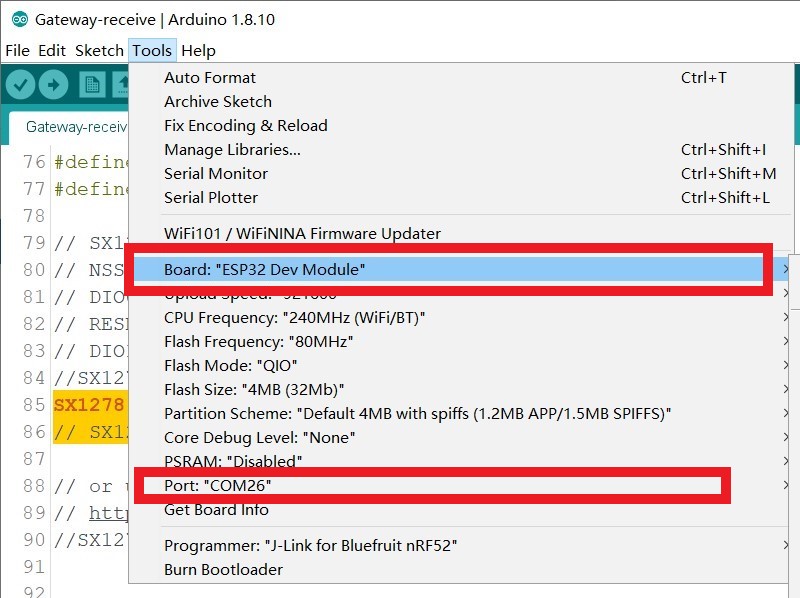The image size is (800, 598).
Task: Click the #define text on line 76
Action: [x=91, y=162]
